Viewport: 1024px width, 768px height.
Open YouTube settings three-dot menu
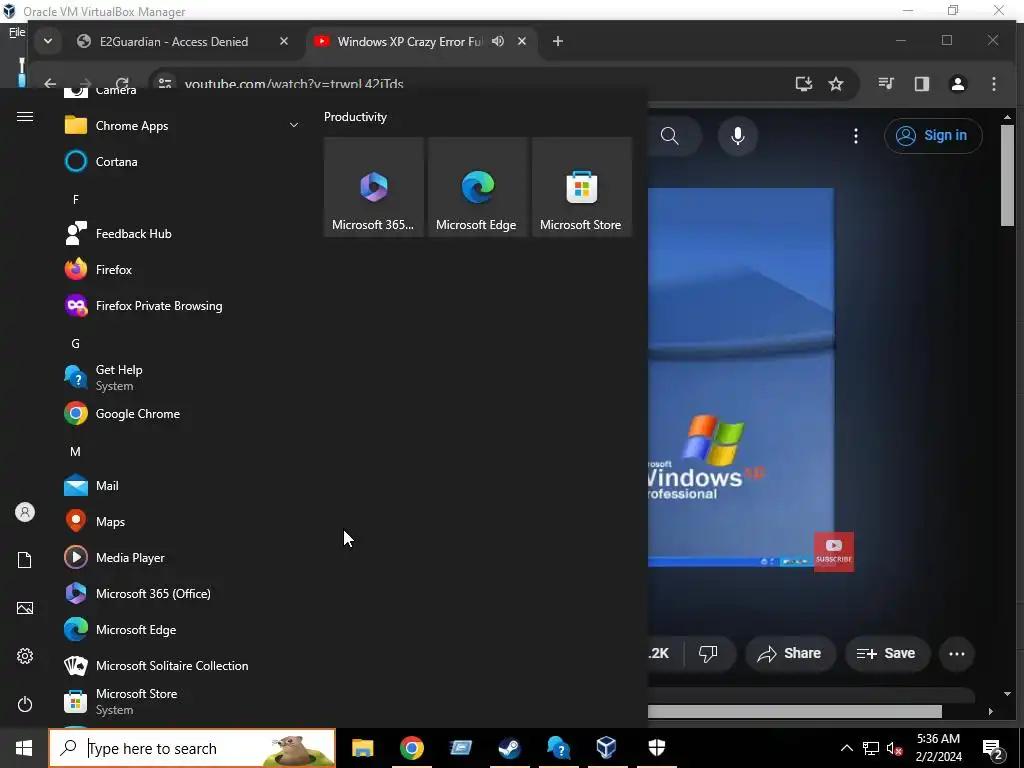pos(856,136)
